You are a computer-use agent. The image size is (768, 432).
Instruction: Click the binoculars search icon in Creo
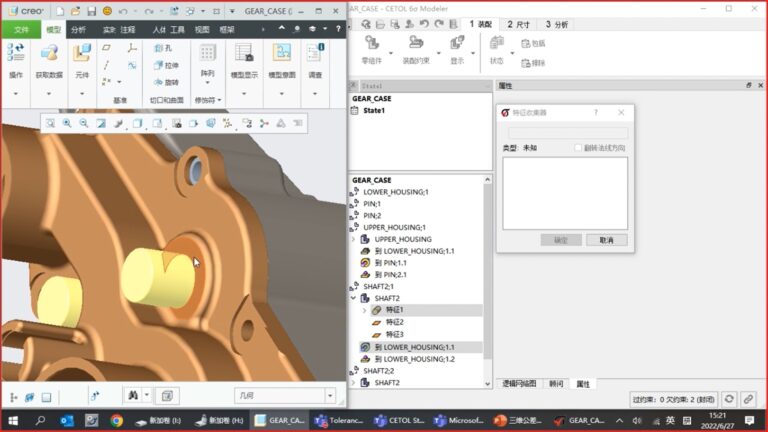click(x=133, y=395)
